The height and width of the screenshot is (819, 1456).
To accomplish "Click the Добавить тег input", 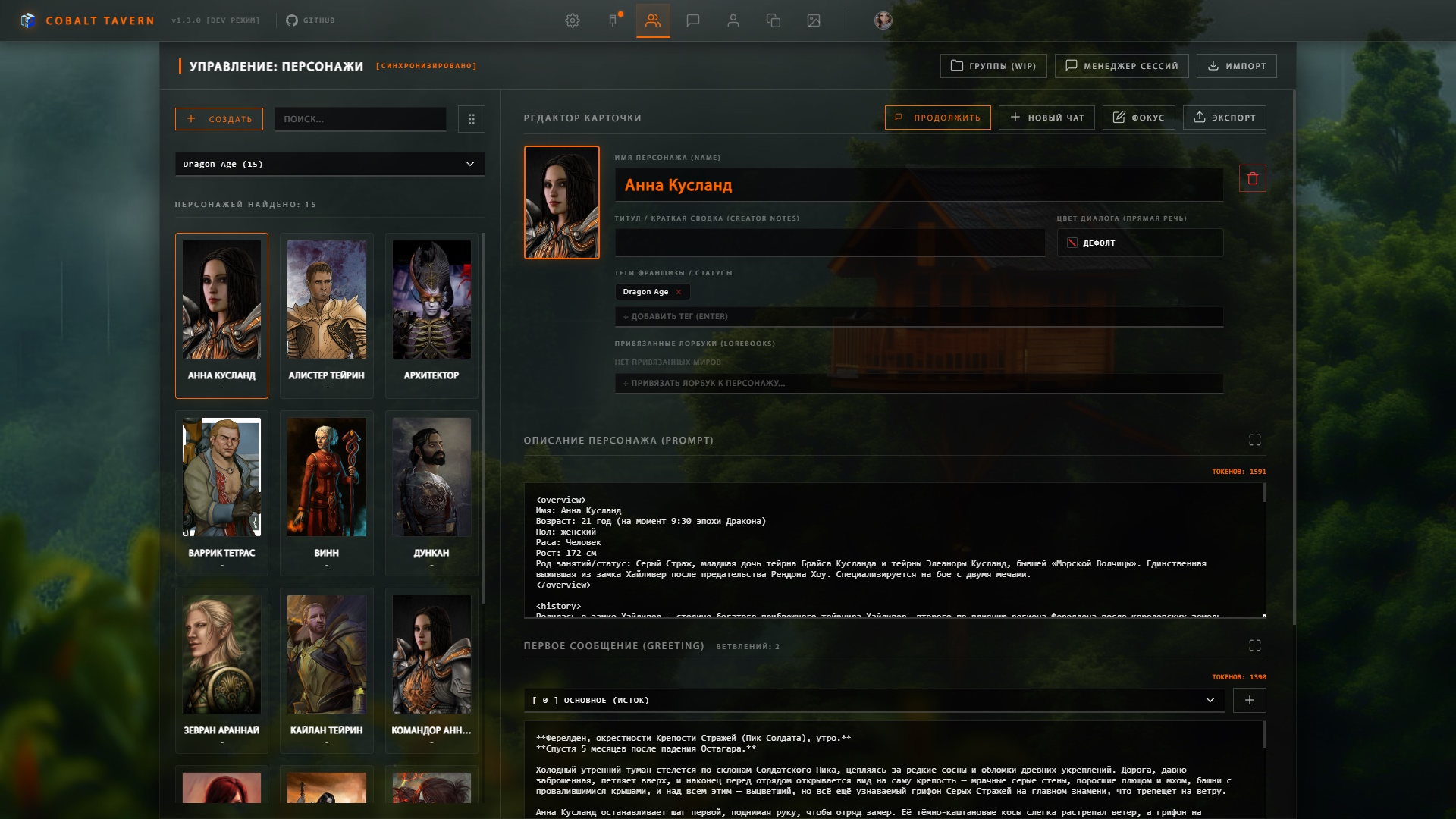I will (919, 317).
